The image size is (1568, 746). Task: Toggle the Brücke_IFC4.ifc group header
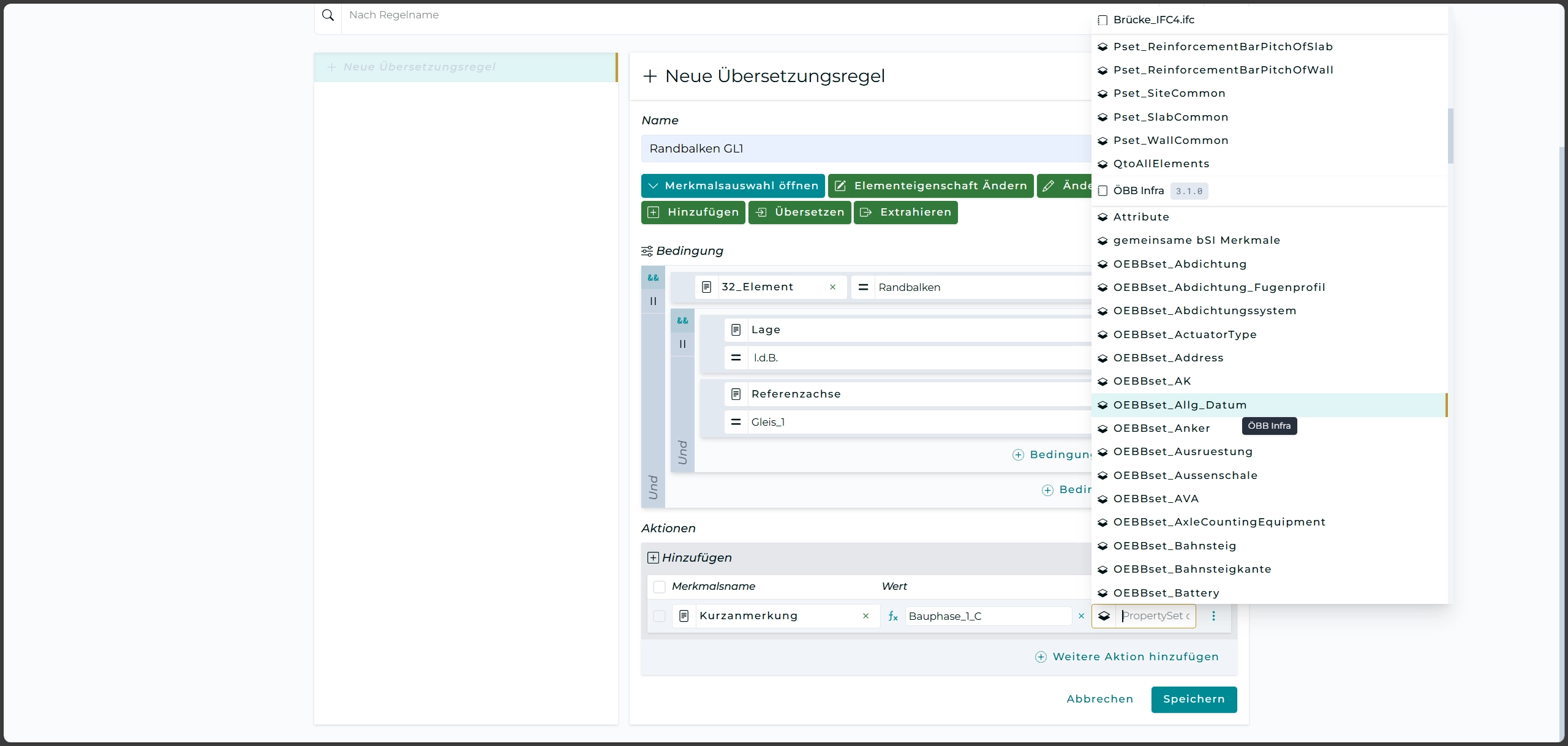coord(1153,20)
